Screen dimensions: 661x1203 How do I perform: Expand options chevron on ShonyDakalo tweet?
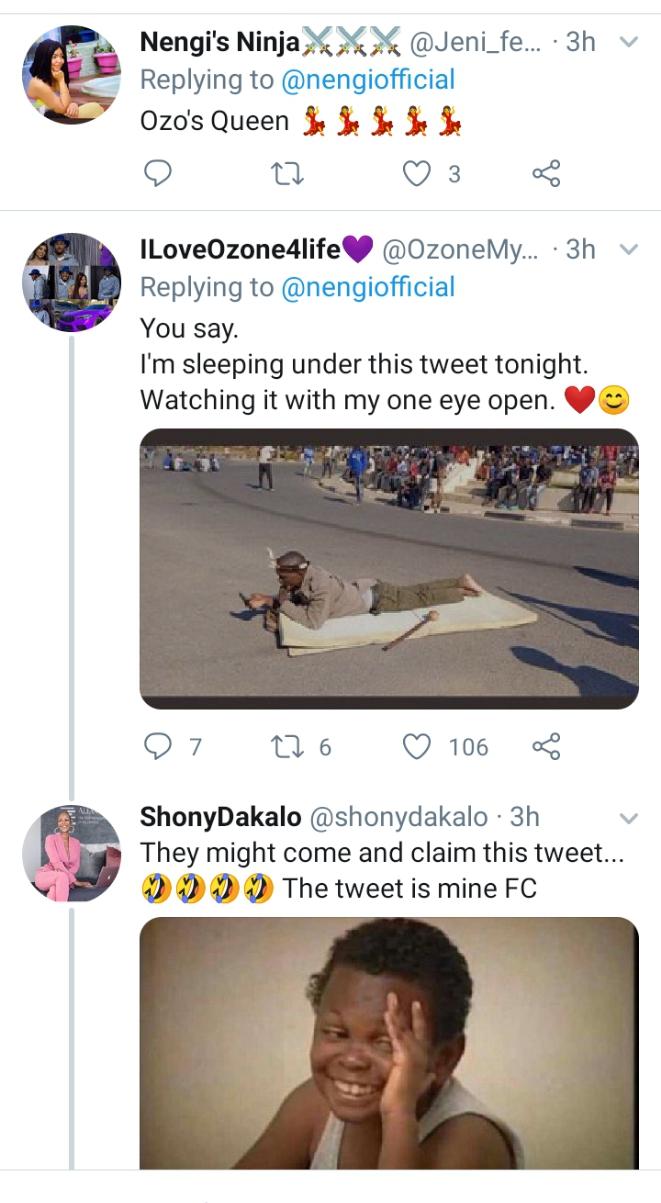(629, 818)
